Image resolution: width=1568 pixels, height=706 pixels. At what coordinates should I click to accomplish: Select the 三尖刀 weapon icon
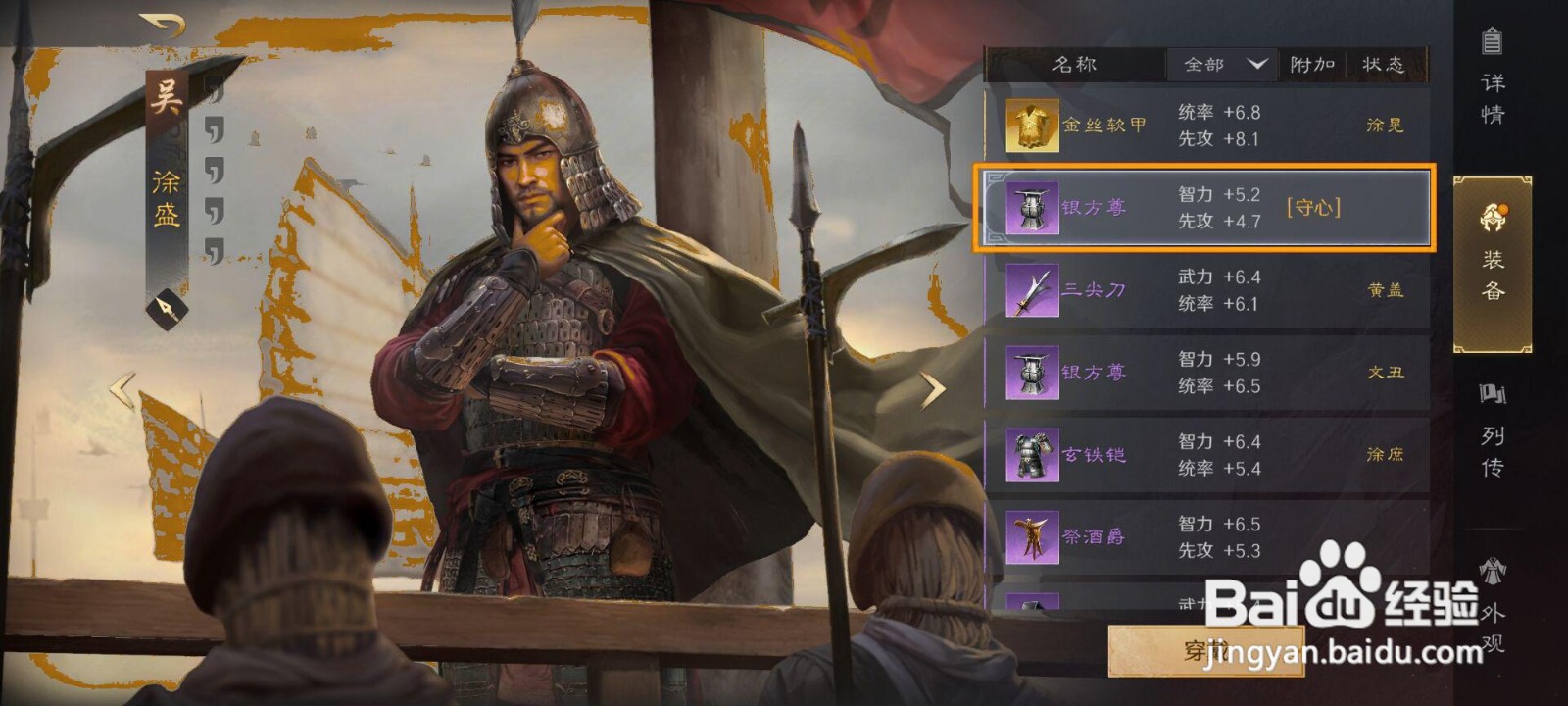coord(1032,290)
